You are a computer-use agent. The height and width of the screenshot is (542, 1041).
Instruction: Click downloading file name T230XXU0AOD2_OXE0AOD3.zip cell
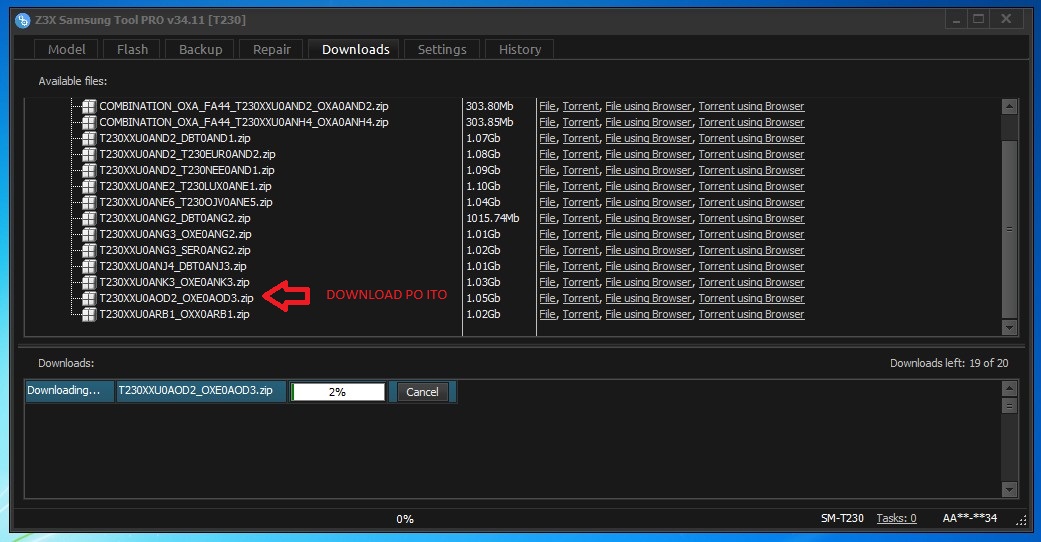pyautogui.click(x=201, y=391)
